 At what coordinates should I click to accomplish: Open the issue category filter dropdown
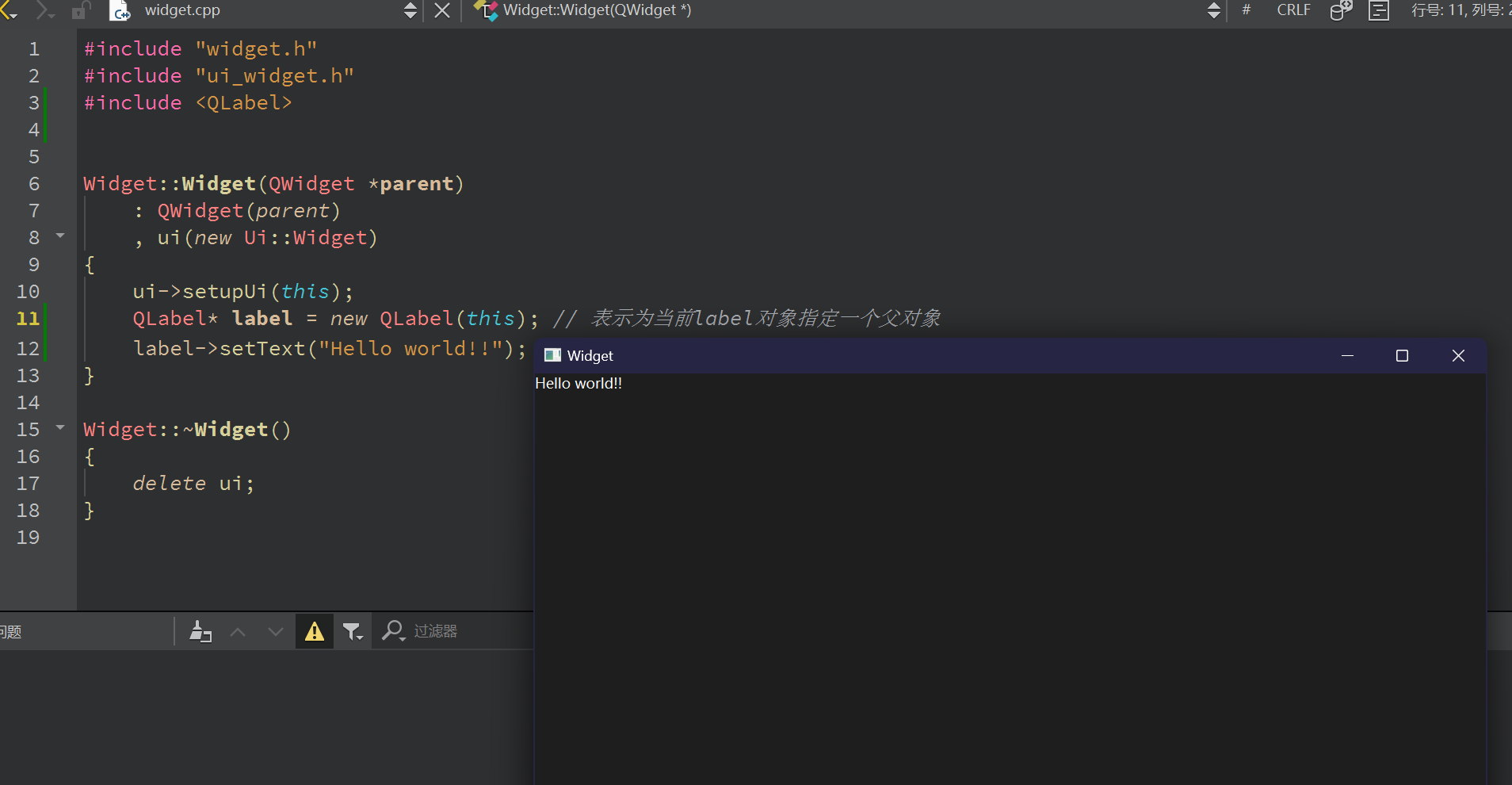353,631
